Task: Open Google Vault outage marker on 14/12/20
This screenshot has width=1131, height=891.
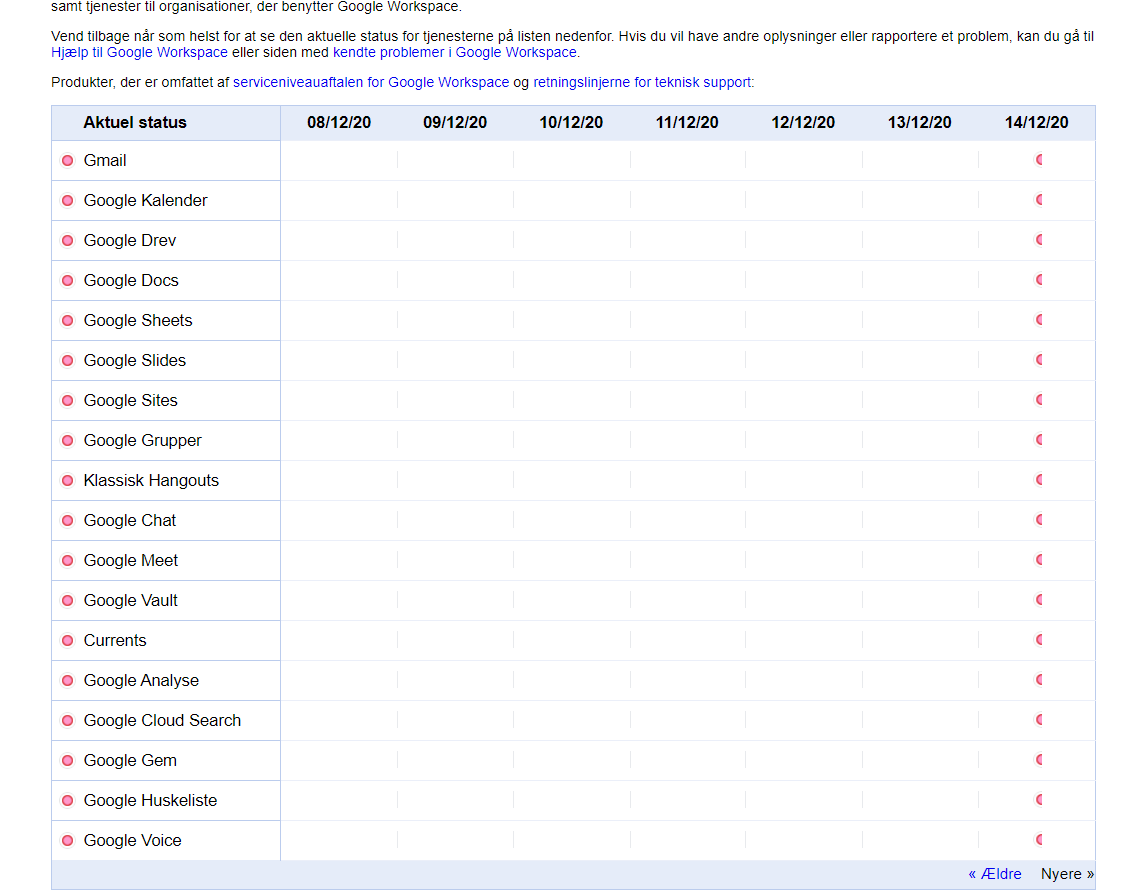Action: pos(1039,600)
